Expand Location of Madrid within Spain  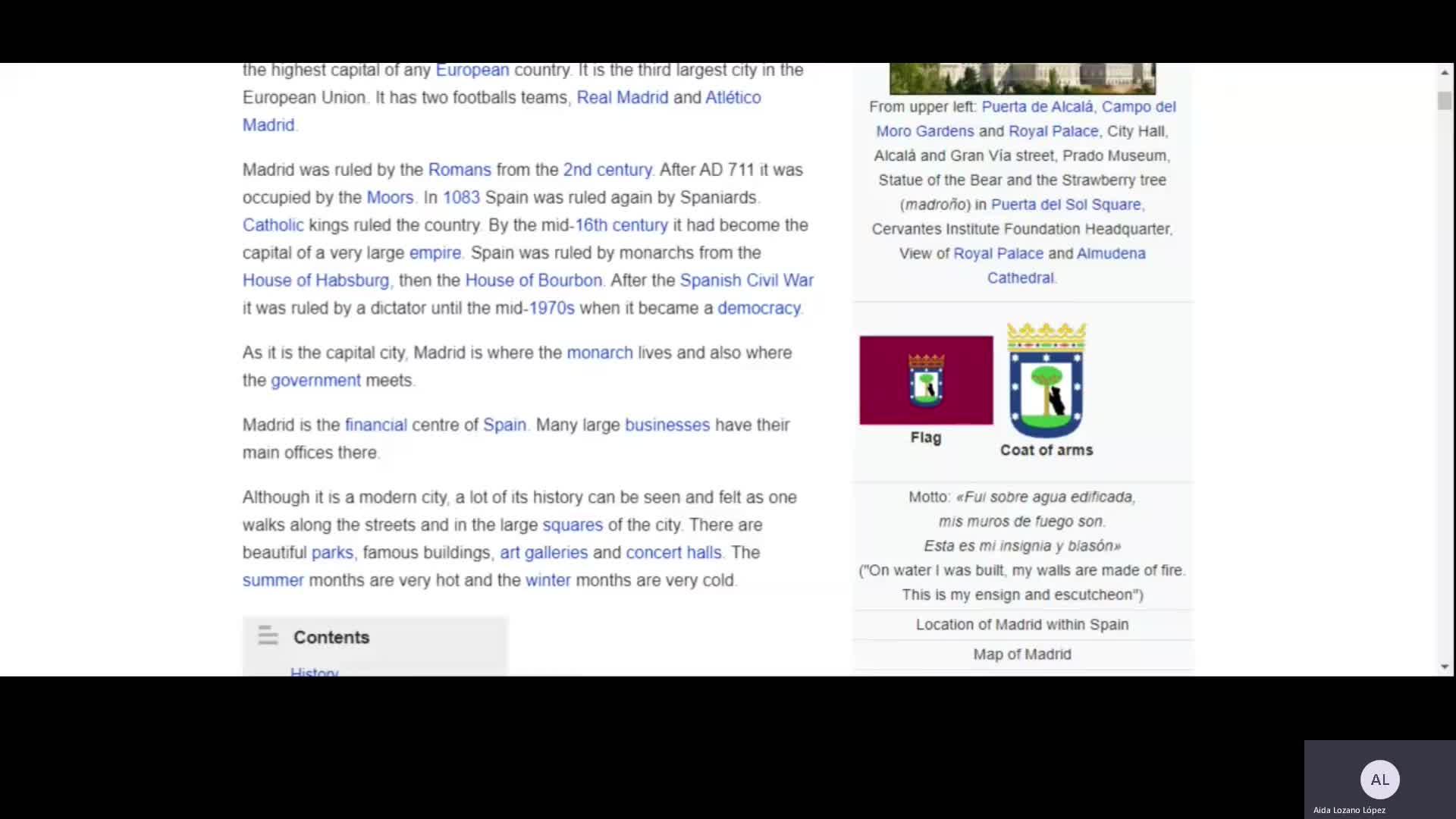tap(1021, 624)
